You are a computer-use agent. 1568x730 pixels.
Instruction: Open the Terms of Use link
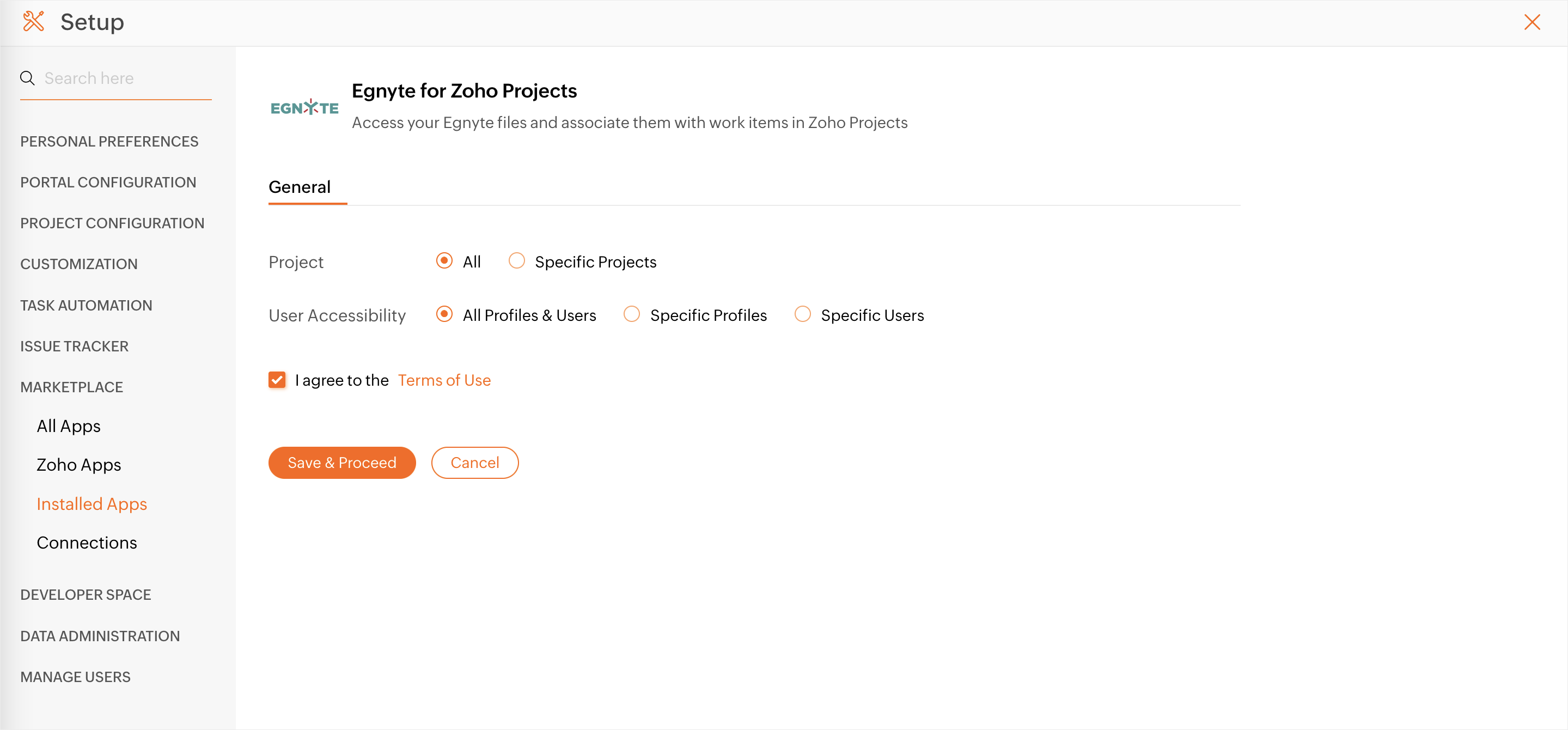444,380
